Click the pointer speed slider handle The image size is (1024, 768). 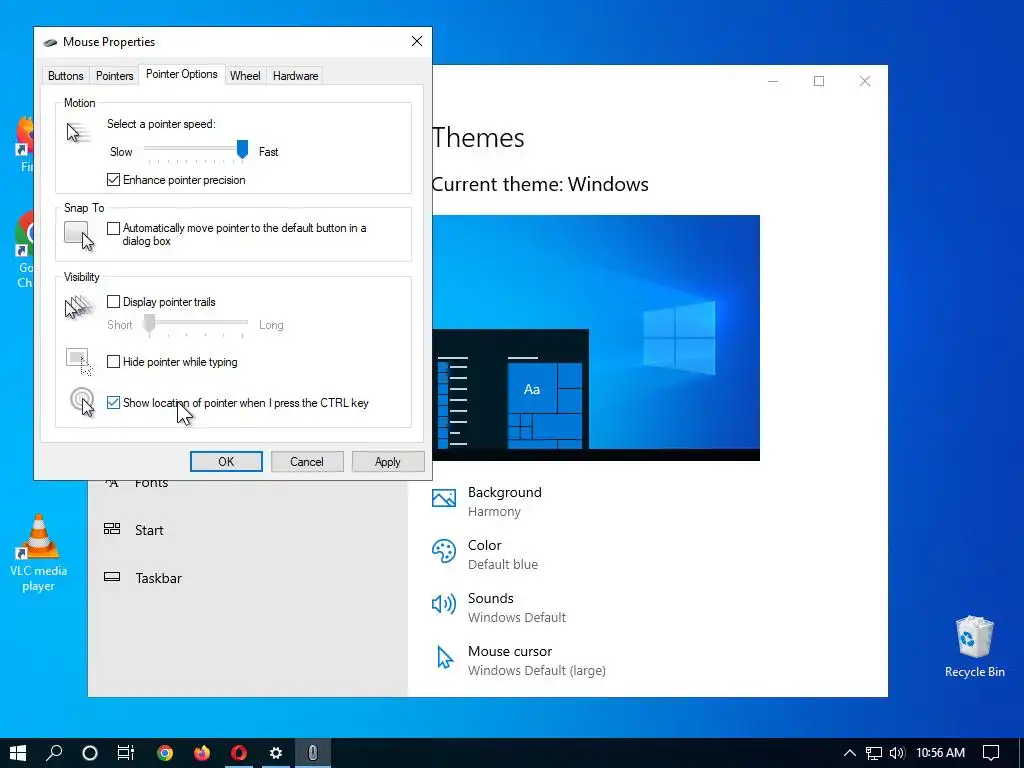(x=242, y=150)
